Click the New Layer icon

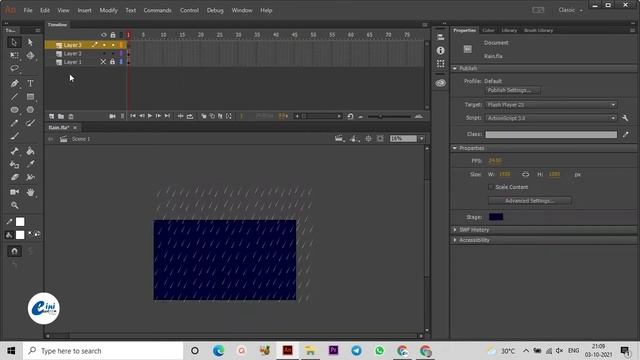tap(51, 116)
